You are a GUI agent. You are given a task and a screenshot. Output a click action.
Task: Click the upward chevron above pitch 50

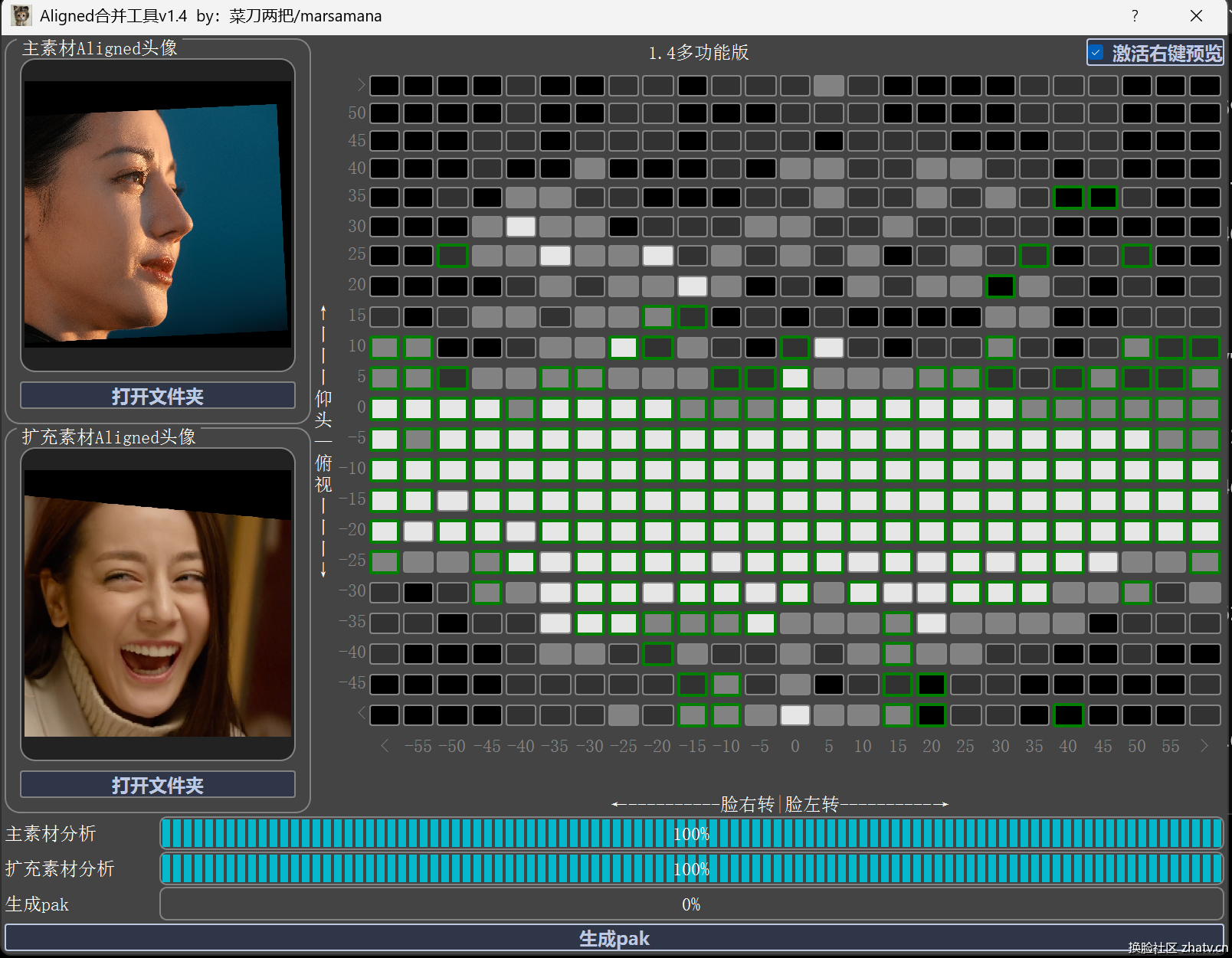[361, 85]
